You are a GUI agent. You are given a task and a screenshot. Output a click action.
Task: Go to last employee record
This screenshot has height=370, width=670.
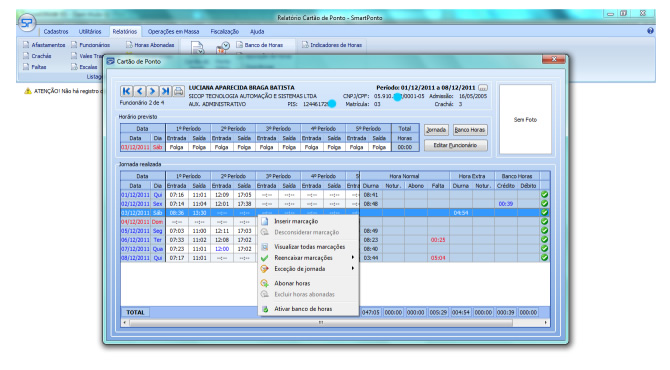point(166,91)
